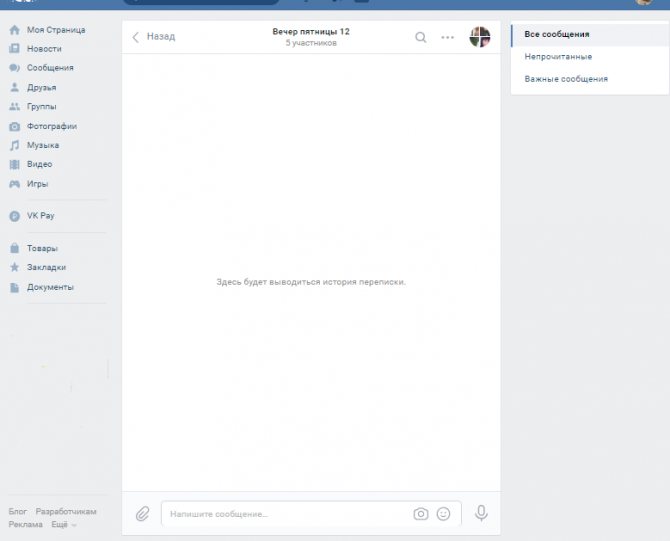The image size is (670, 541).
Task: Open Моя Страница from sidebar
Action: tap(56, 30)
